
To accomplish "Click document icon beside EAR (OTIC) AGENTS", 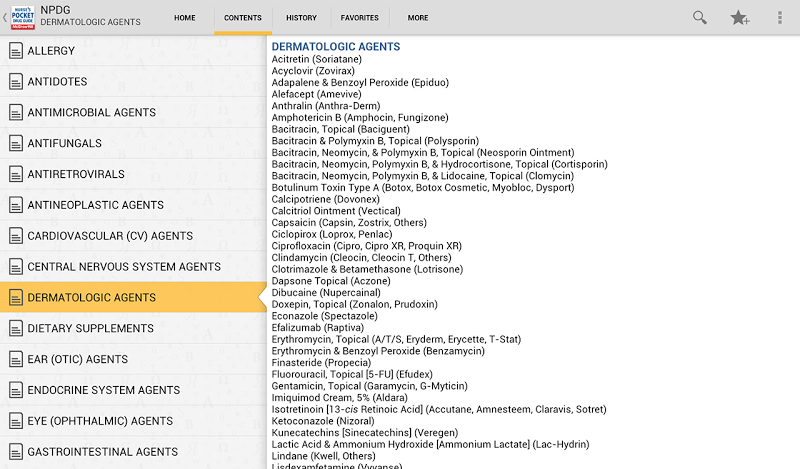I will [16, 359].
